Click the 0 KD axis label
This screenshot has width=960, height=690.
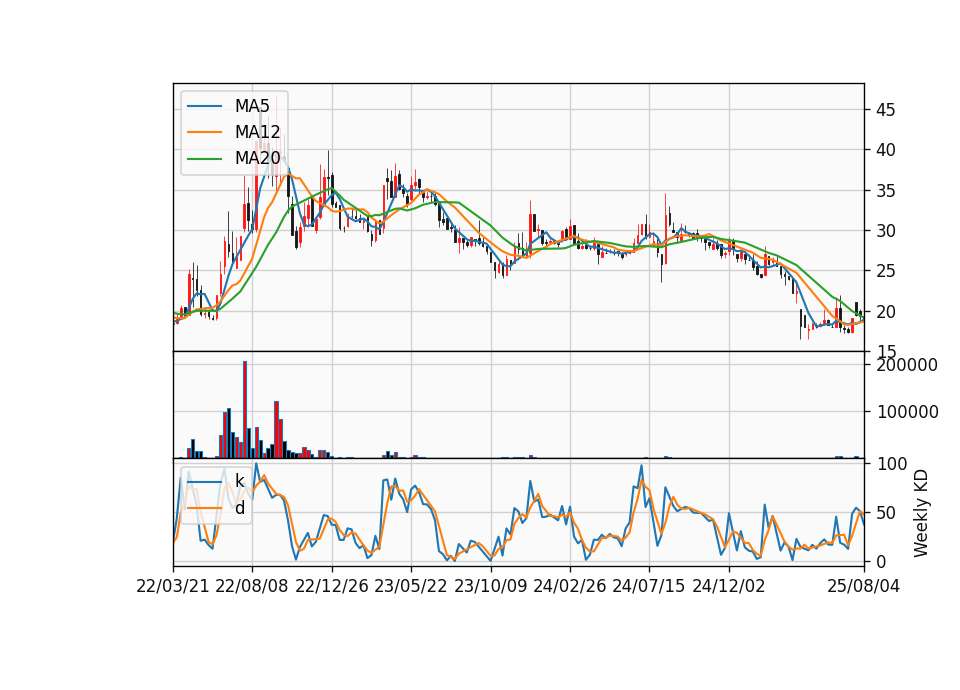882,561
